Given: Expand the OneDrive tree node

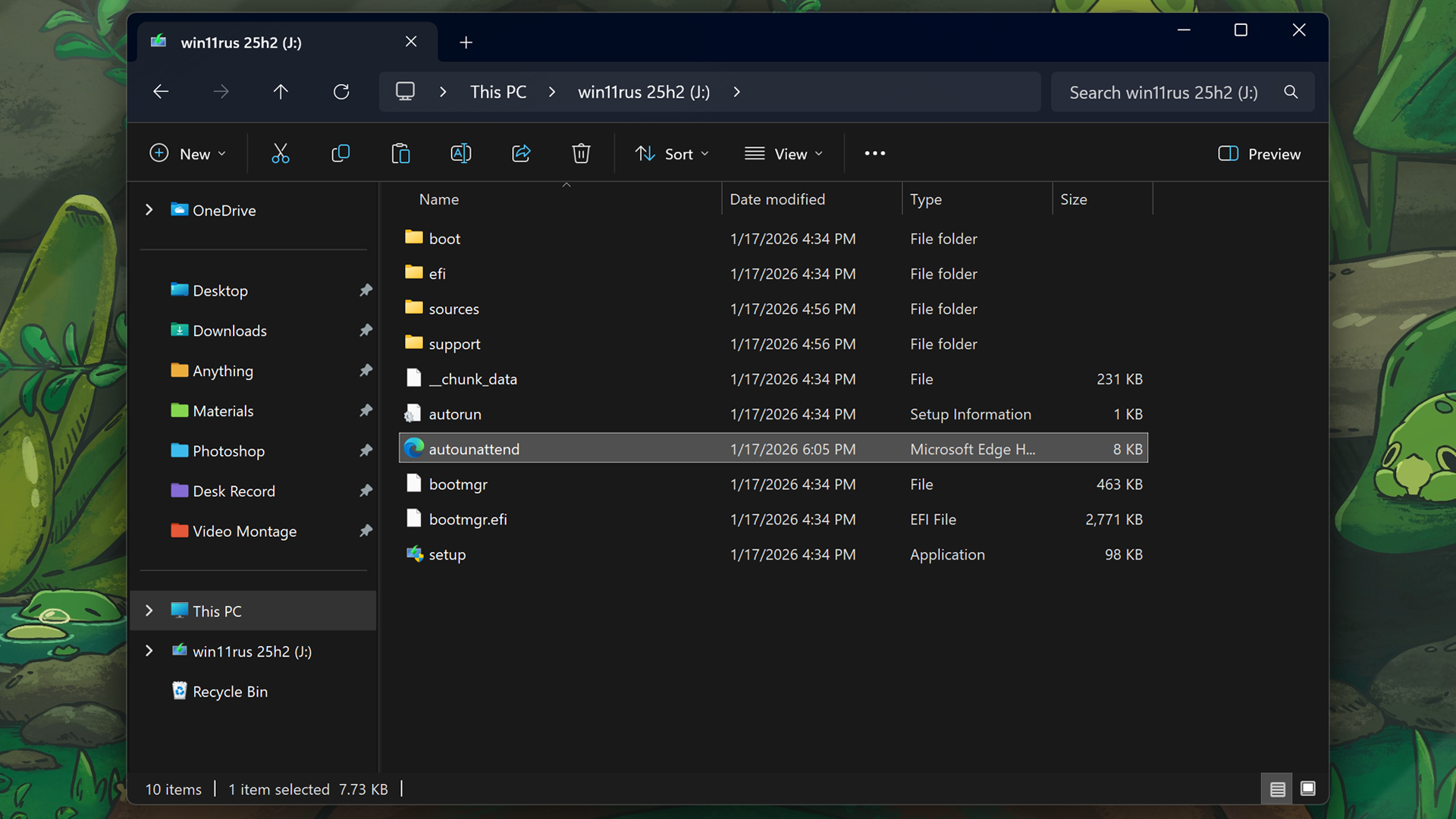Looking at the screenshot, I should (149, 210).
